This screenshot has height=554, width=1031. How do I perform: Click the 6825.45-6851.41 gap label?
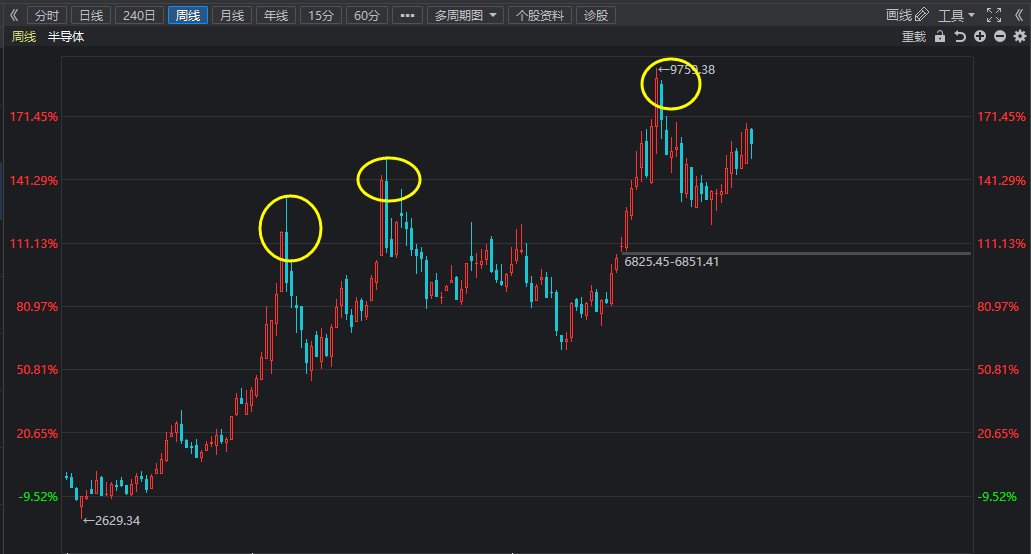point(671,262)
